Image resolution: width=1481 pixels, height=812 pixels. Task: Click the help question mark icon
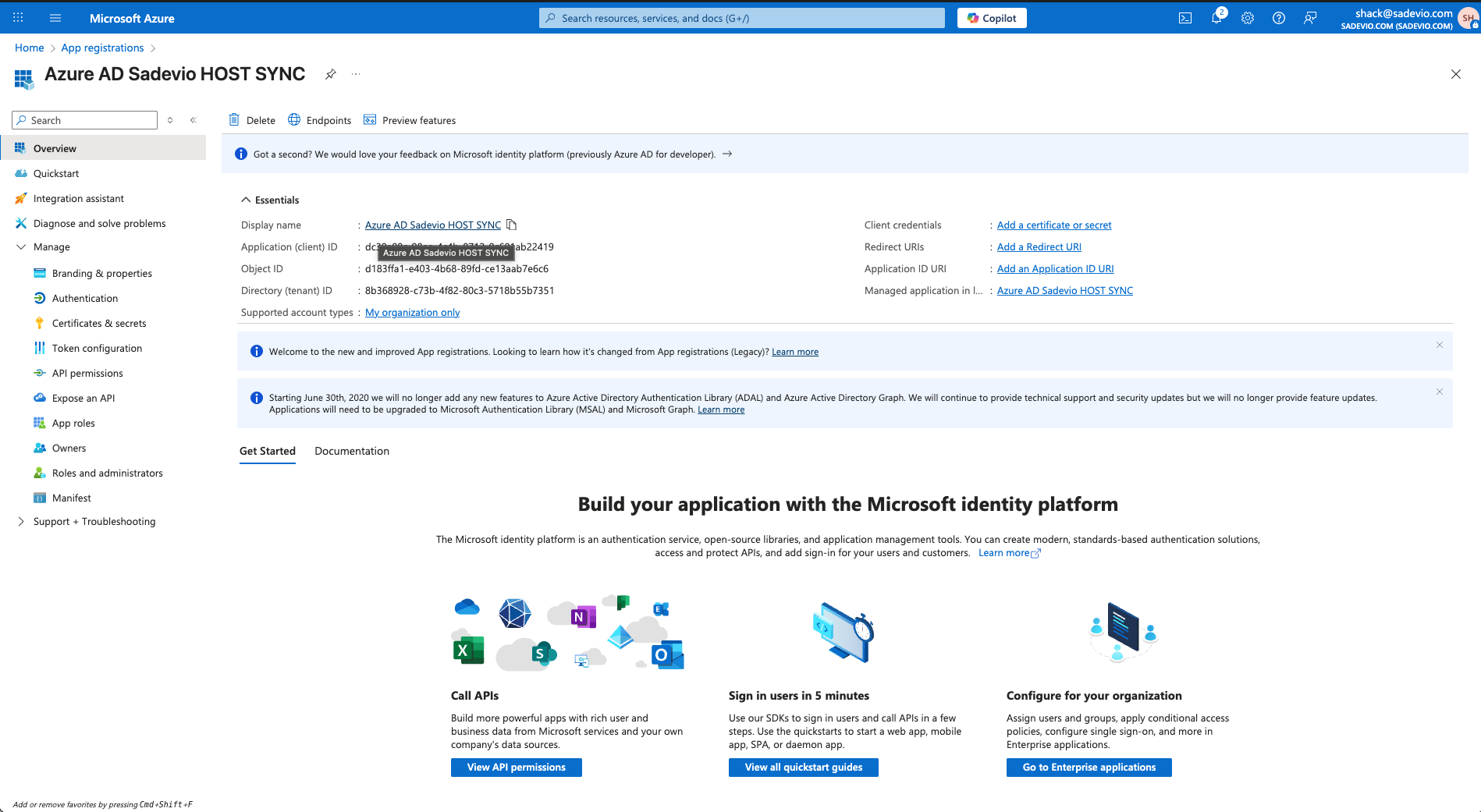[x=1278, y=18]
